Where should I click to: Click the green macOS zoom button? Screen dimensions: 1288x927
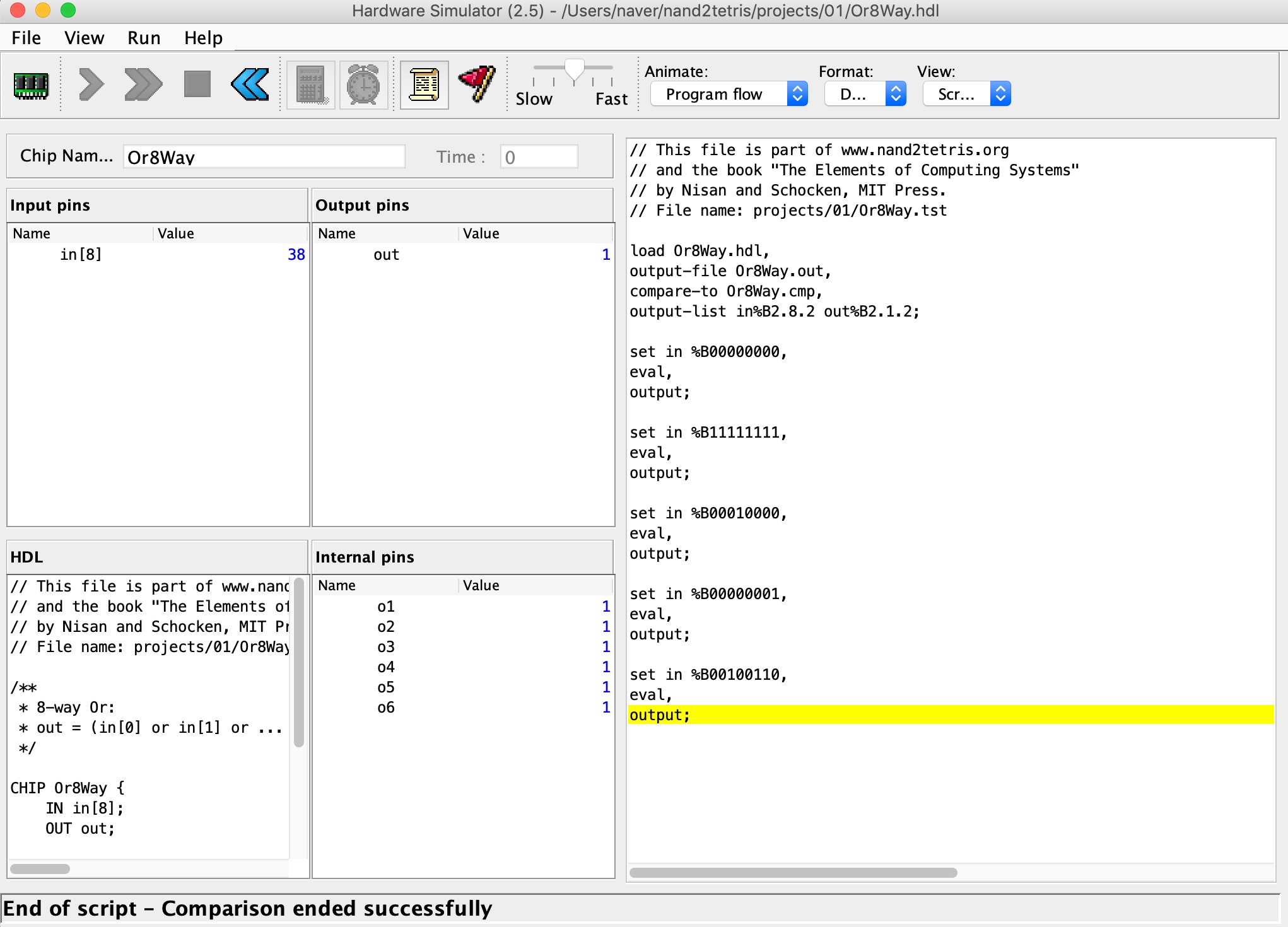coord(68,10)
